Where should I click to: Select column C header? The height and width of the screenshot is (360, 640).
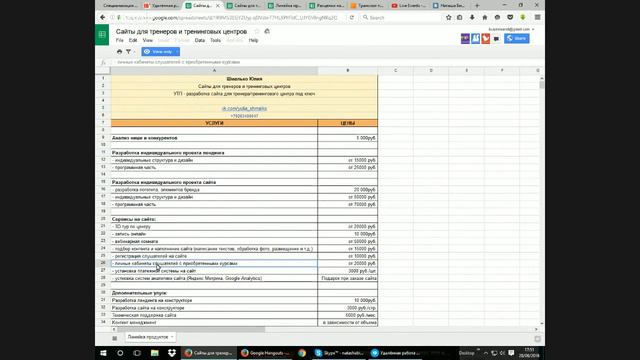coord(396,71)
